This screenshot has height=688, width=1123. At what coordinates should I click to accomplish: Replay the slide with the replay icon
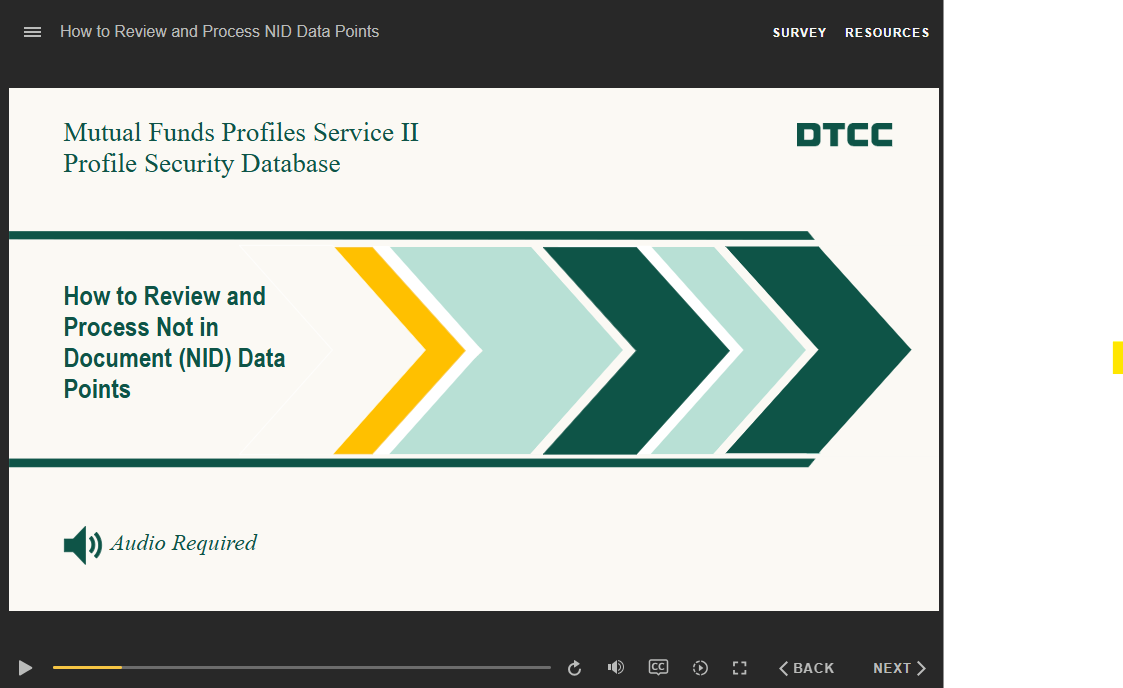click(574, 668)
